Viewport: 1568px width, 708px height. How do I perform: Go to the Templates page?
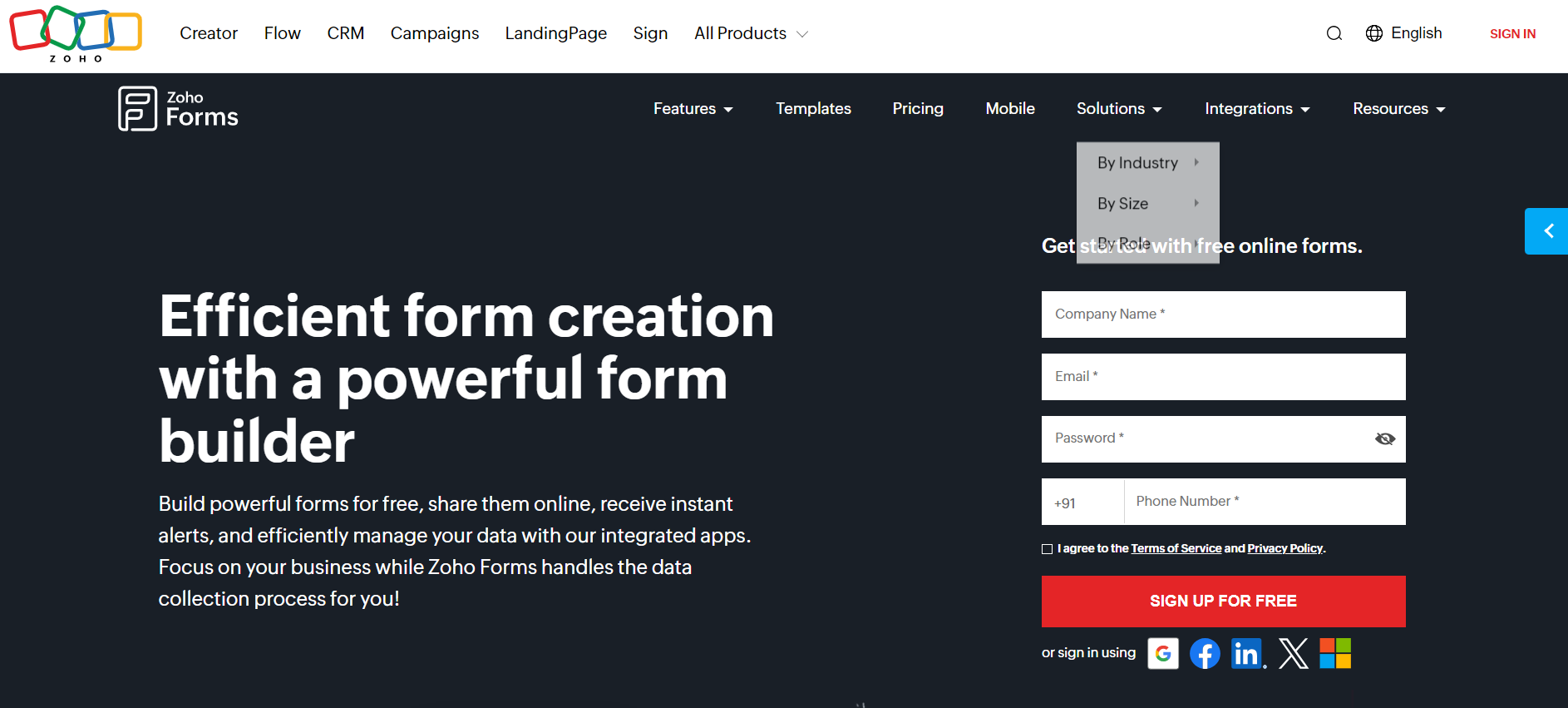(x=813, y=109)
